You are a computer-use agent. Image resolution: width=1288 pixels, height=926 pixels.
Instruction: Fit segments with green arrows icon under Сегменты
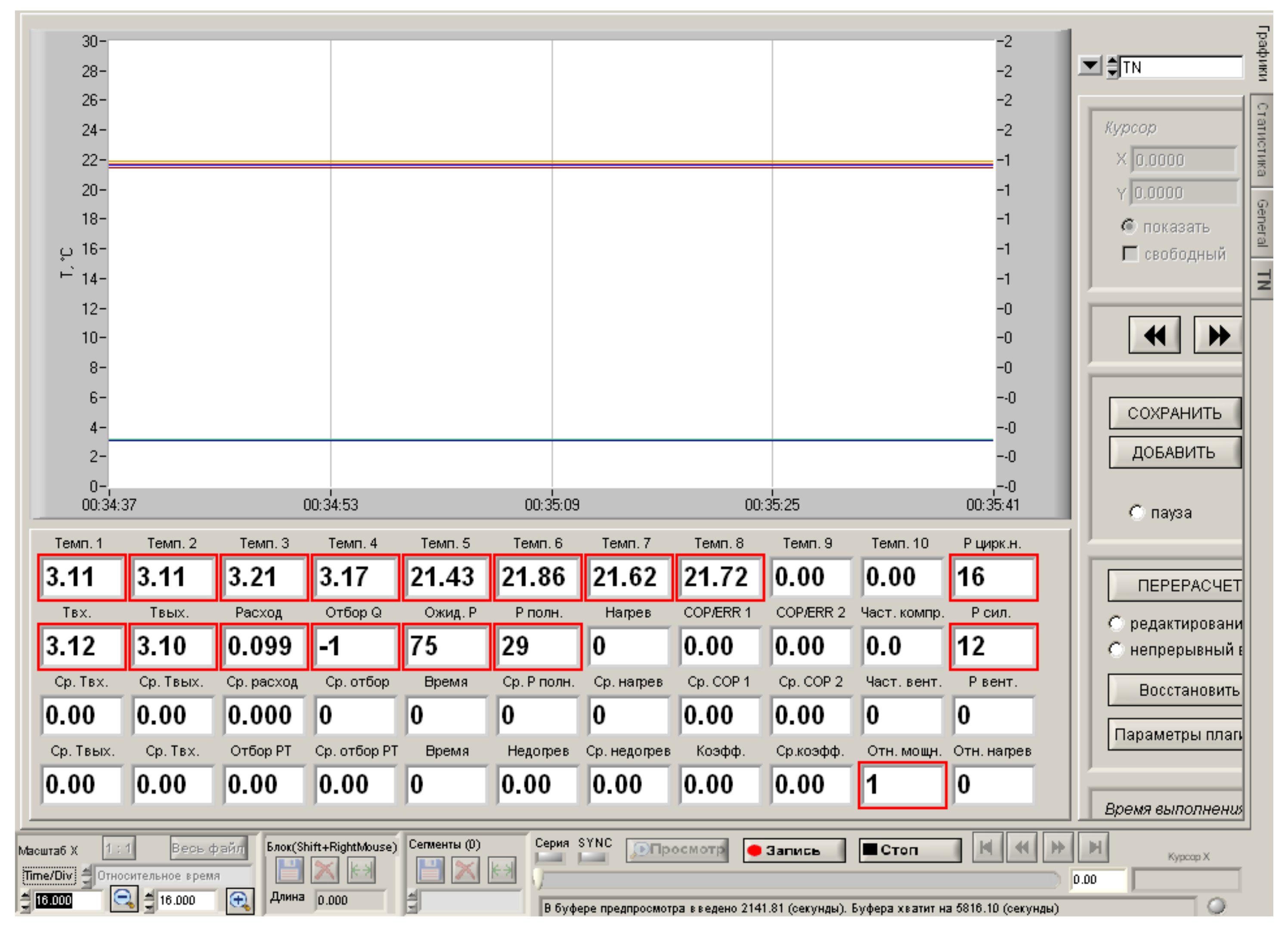tap(502, 870)
